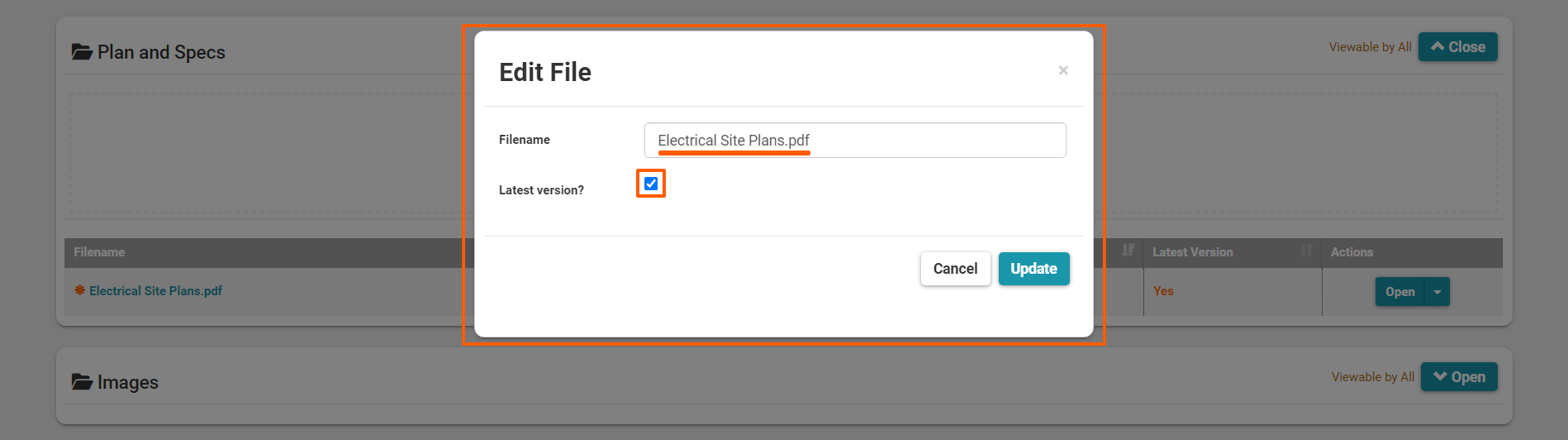Click the Images section folder icon
The image size is (1568, 440).
pos(82,382)
